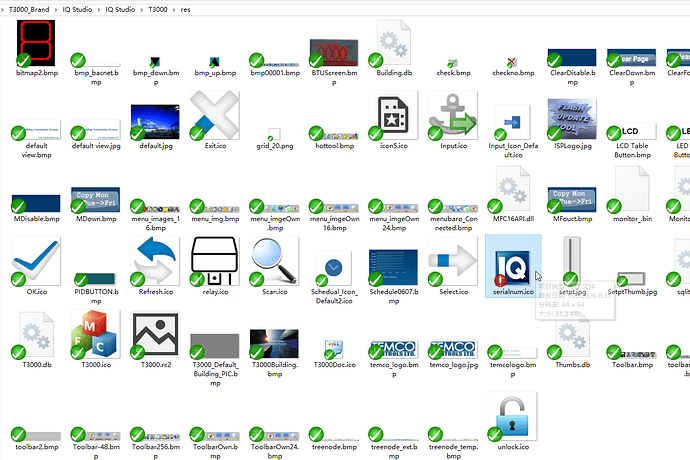This screenshot has width=690, height=460.
Task: Expand the chevron before res in path
Action: 174,7
